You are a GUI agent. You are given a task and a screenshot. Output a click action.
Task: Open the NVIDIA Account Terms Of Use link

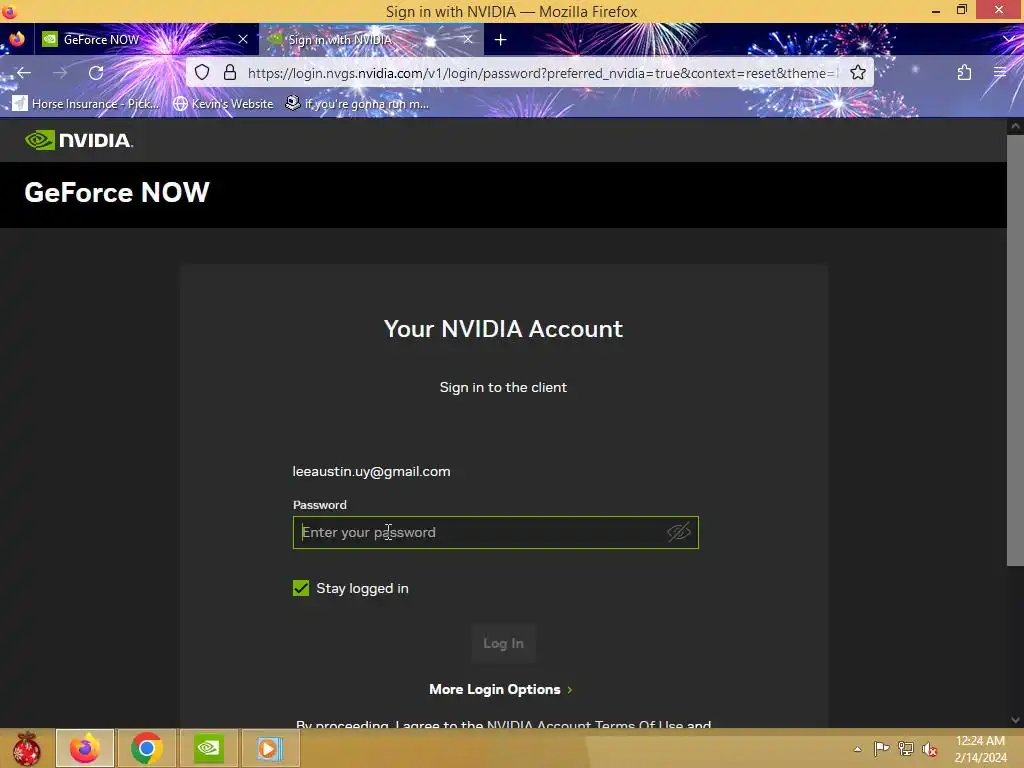(585, 724)
